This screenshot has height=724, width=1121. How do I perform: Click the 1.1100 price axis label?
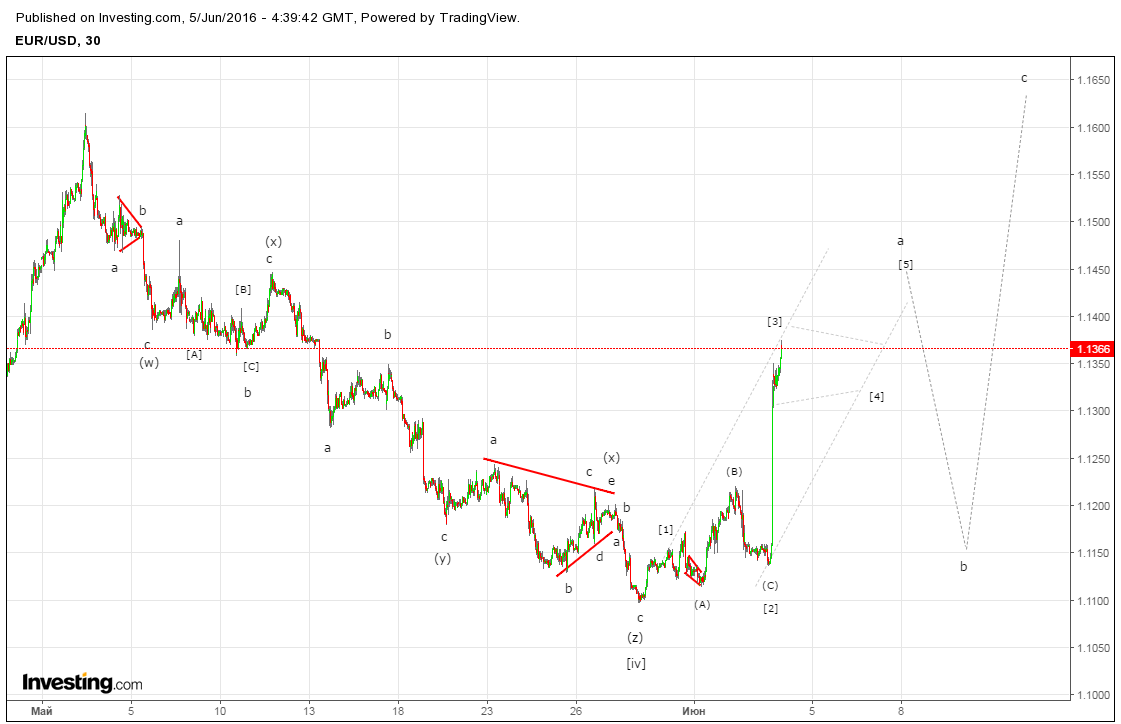coord(1094,601)
